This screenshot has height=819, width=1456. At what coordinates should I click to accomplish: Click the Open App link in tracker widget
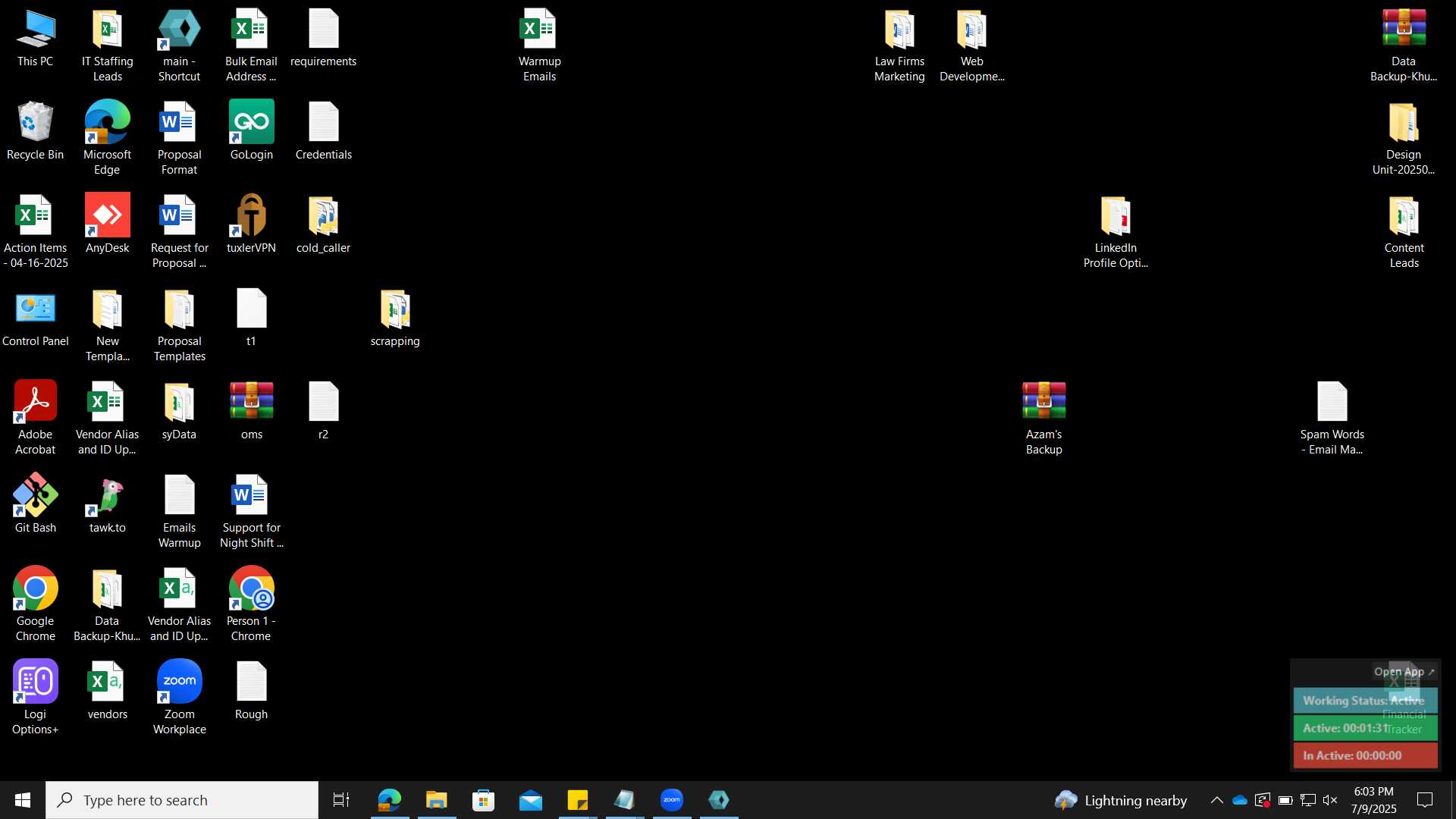pos(1404,672)
